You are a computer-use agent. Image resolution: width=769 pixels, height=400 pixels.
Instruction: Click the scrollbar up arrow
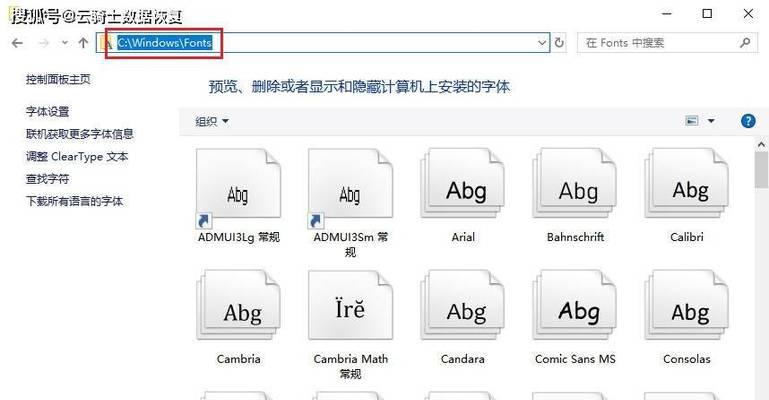coord(761,145)
